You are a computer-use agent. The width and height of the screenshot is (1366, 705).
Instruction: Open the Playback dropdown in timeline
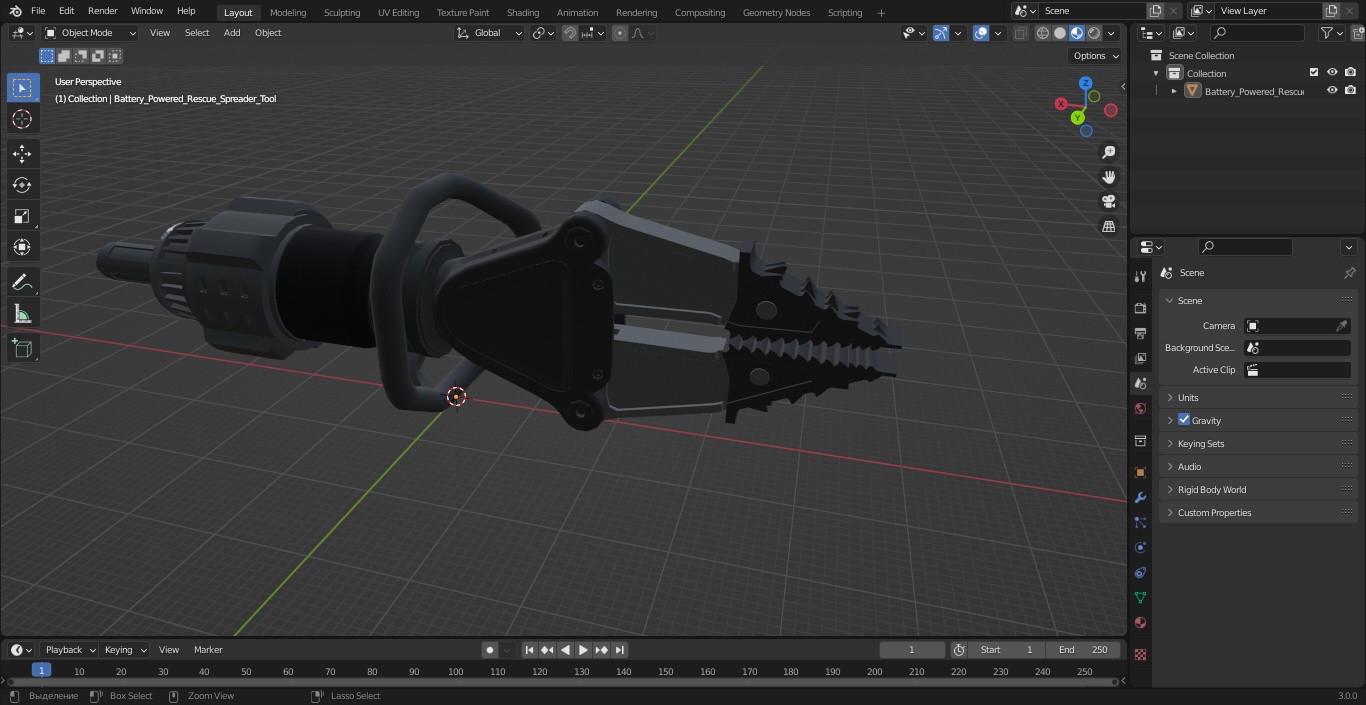70,650
